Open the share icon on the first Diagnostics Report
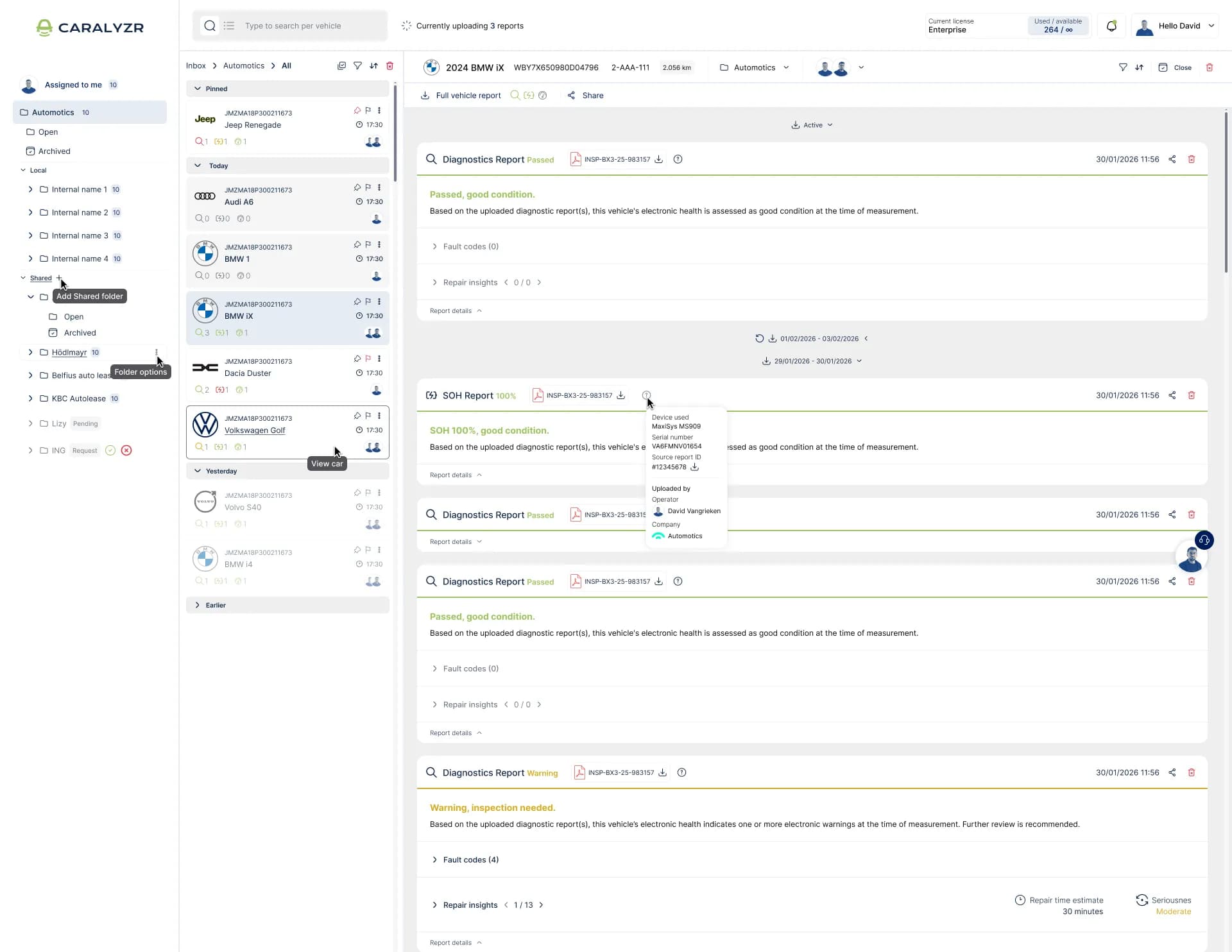 pos(1172,158)
